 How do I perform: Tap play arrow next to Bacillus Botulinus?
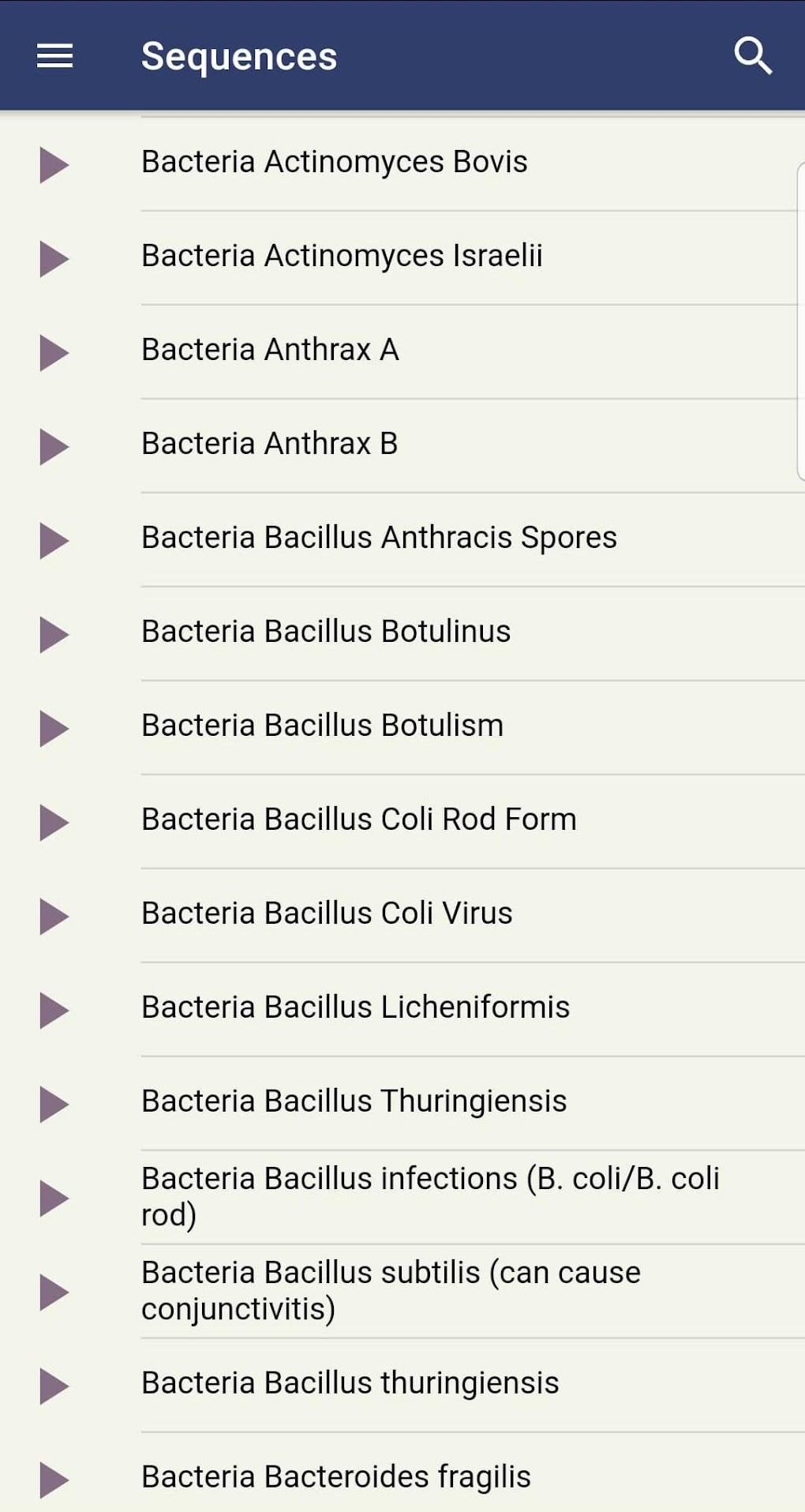54,635
